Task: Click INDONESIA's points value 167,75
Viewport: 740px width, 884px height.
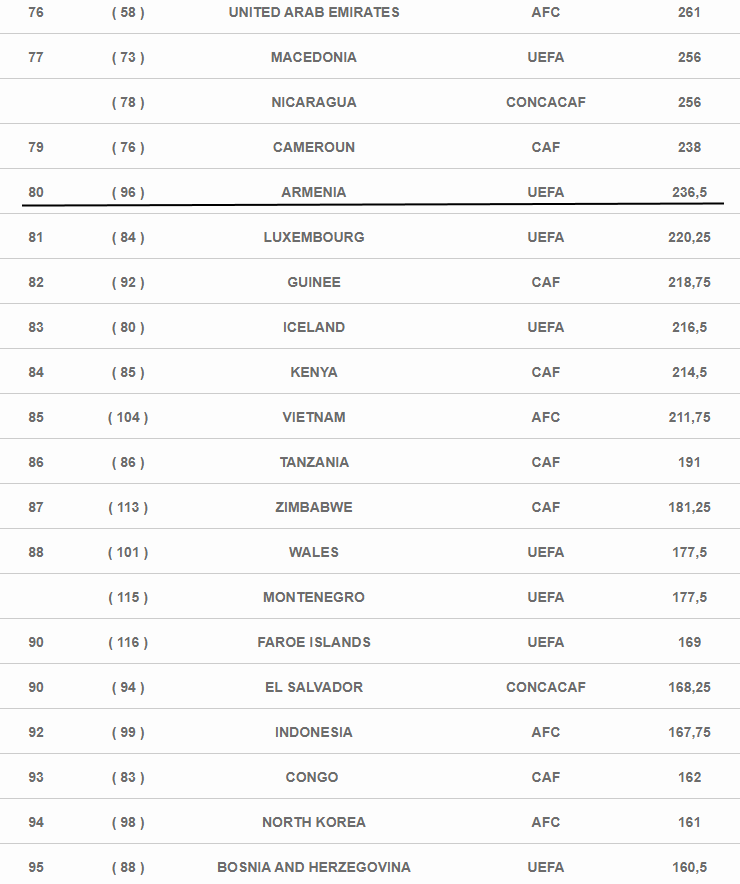Action: pos(689,733)
